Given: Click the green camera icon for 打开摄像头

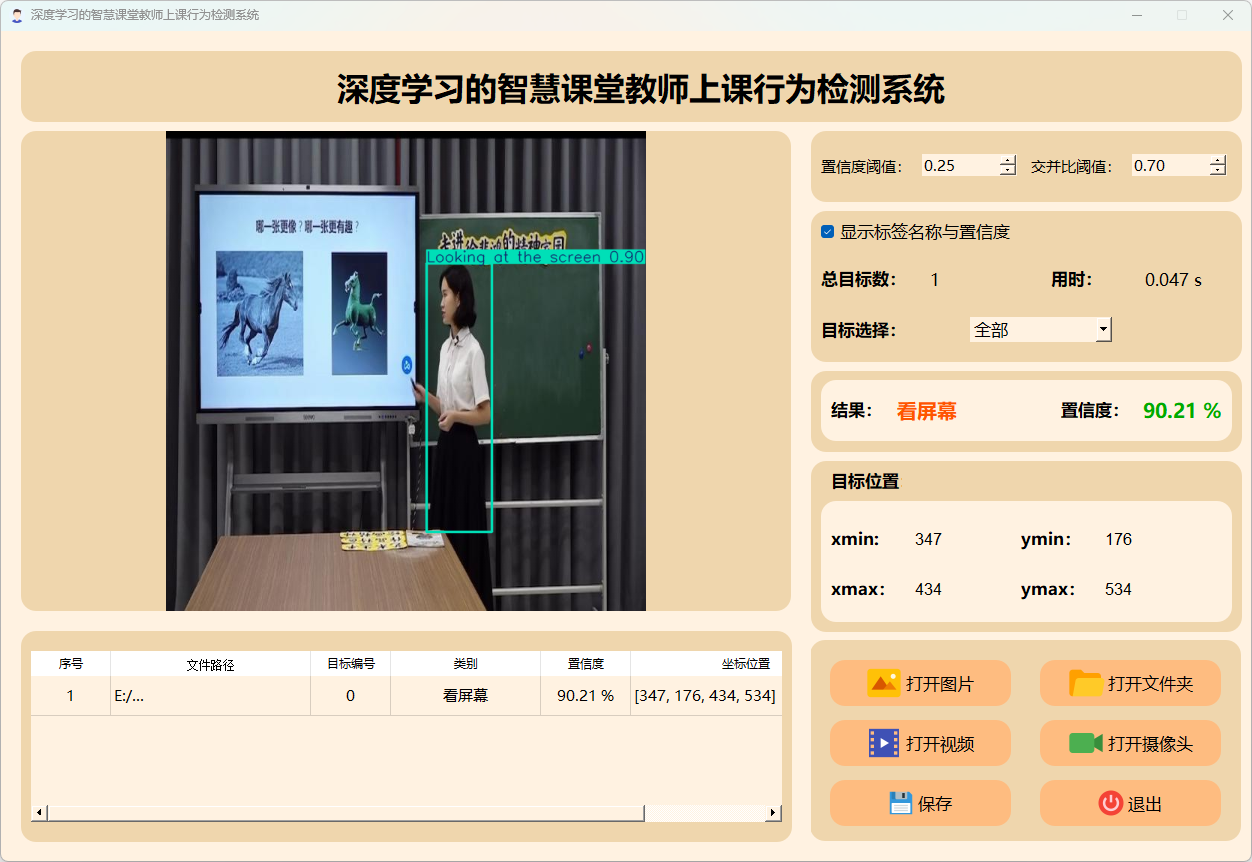Looking at the screenshot, I should pyautogui.click(x=1085, y=743).
